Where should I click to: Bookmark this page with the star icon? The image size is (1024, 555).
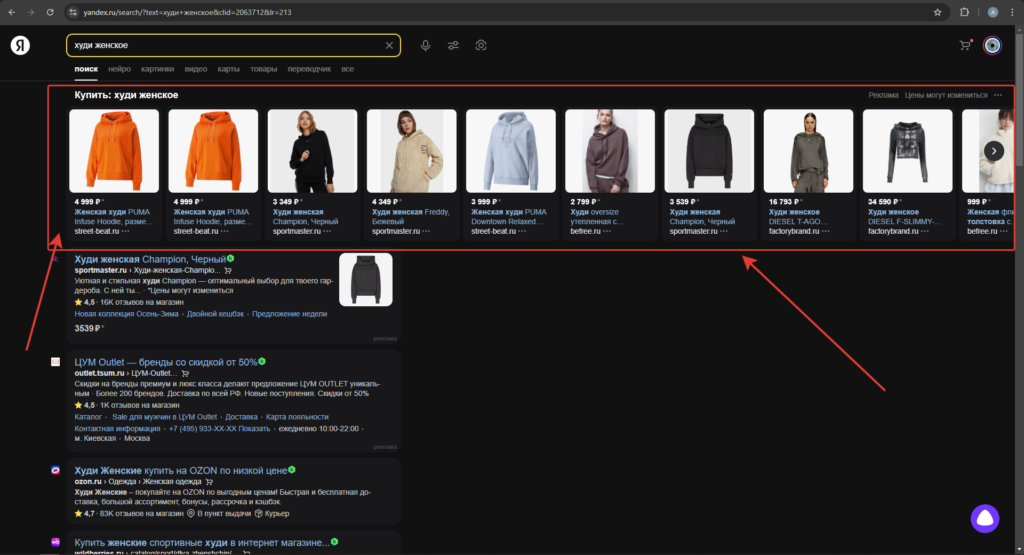(938, 12)
